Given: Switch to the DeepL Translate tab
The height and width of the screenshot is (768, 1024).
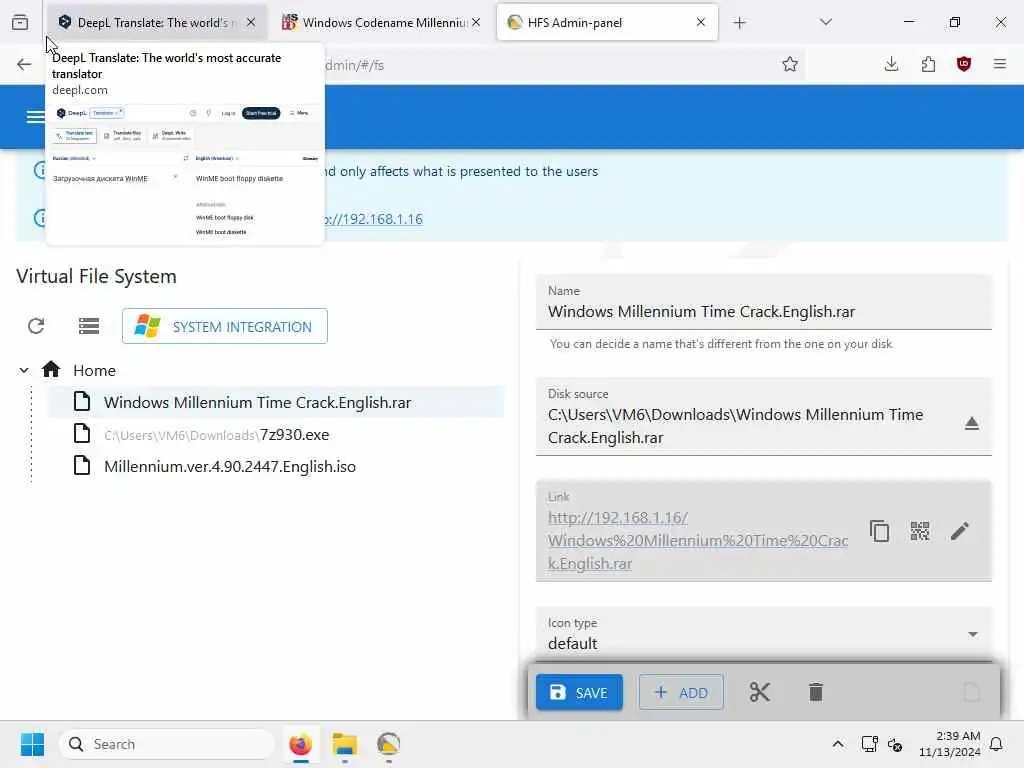Looking at the screenshot, I should pos(157,22).
